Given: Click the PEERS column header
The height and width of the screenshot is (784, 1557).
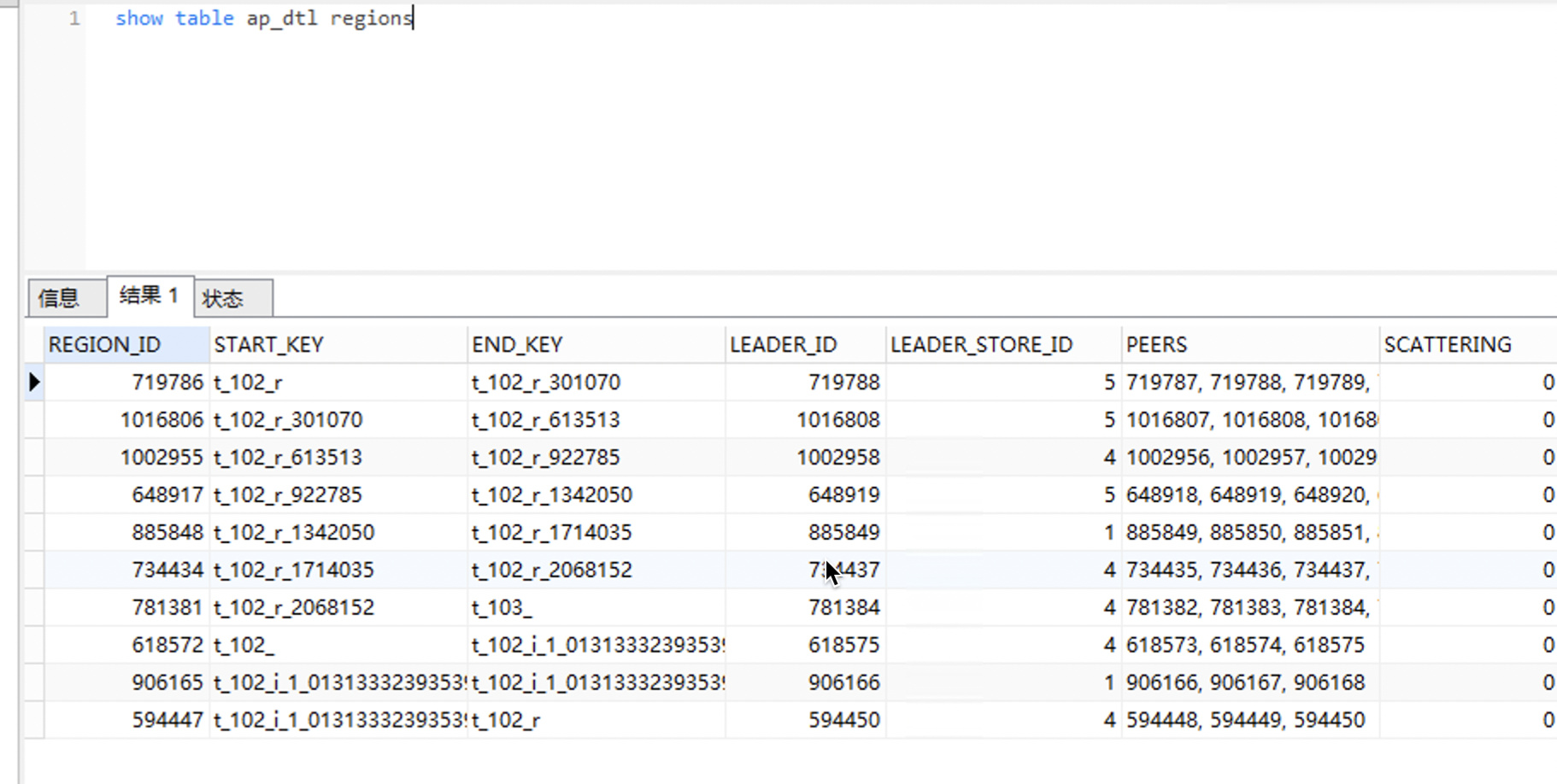Looking at the screenshot, I should 1157,345.
